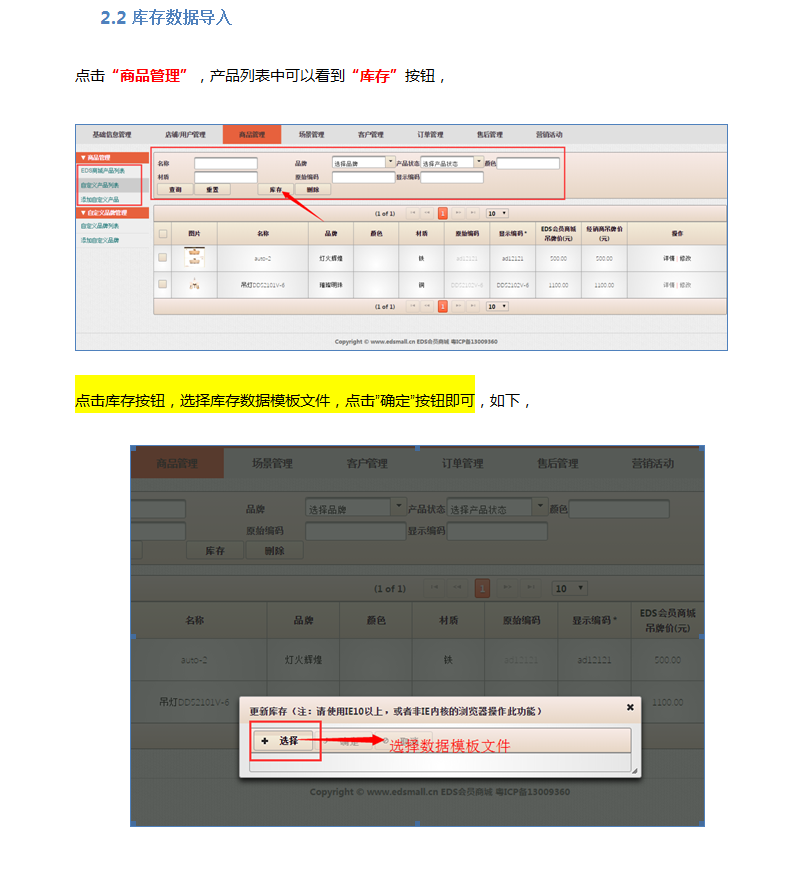
Task: Click first-page icon in bottom paginator below table
Action: 412,306
